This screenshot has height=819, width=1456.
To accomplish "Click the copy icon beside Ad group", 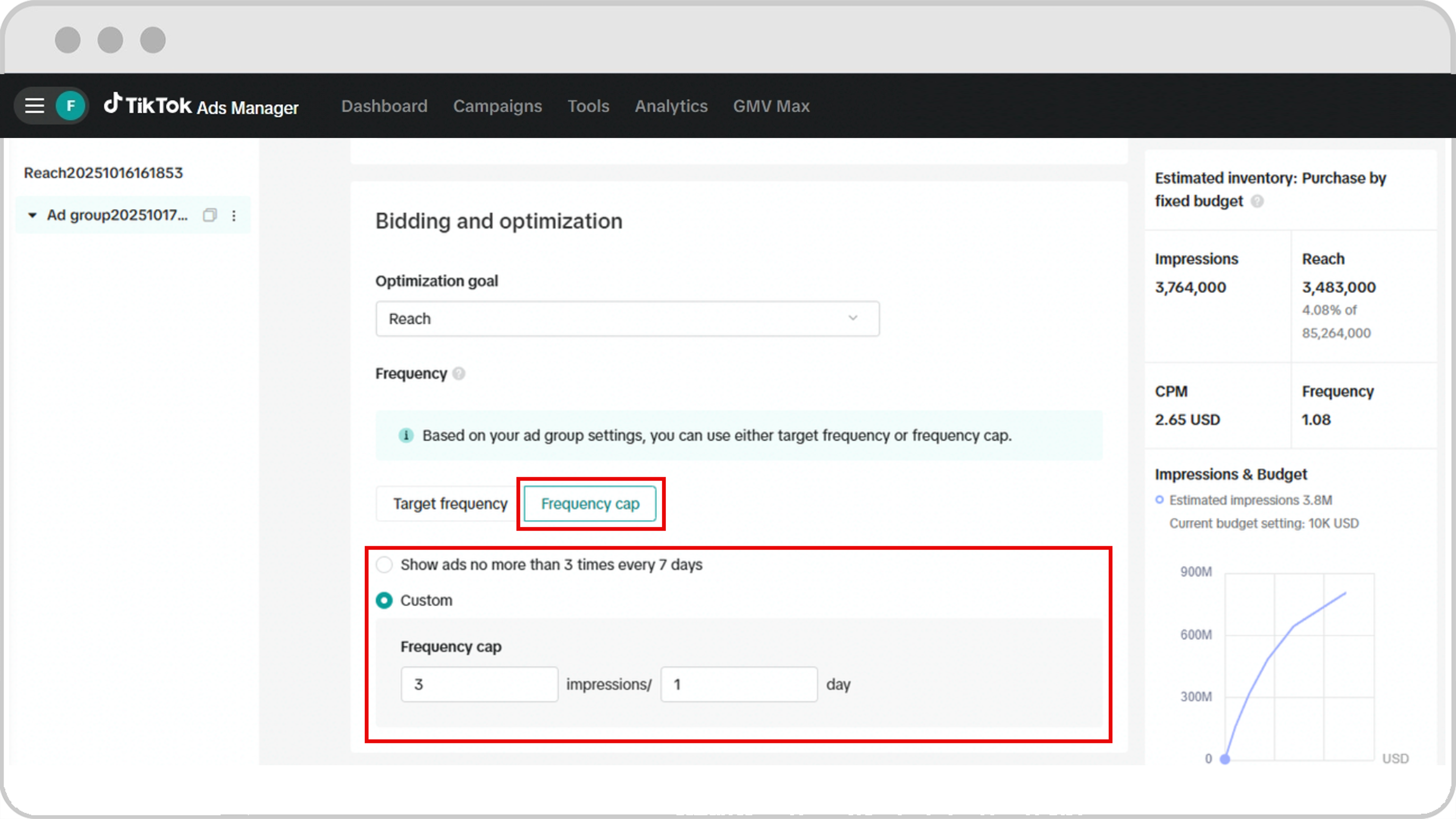I will [210, 215].
